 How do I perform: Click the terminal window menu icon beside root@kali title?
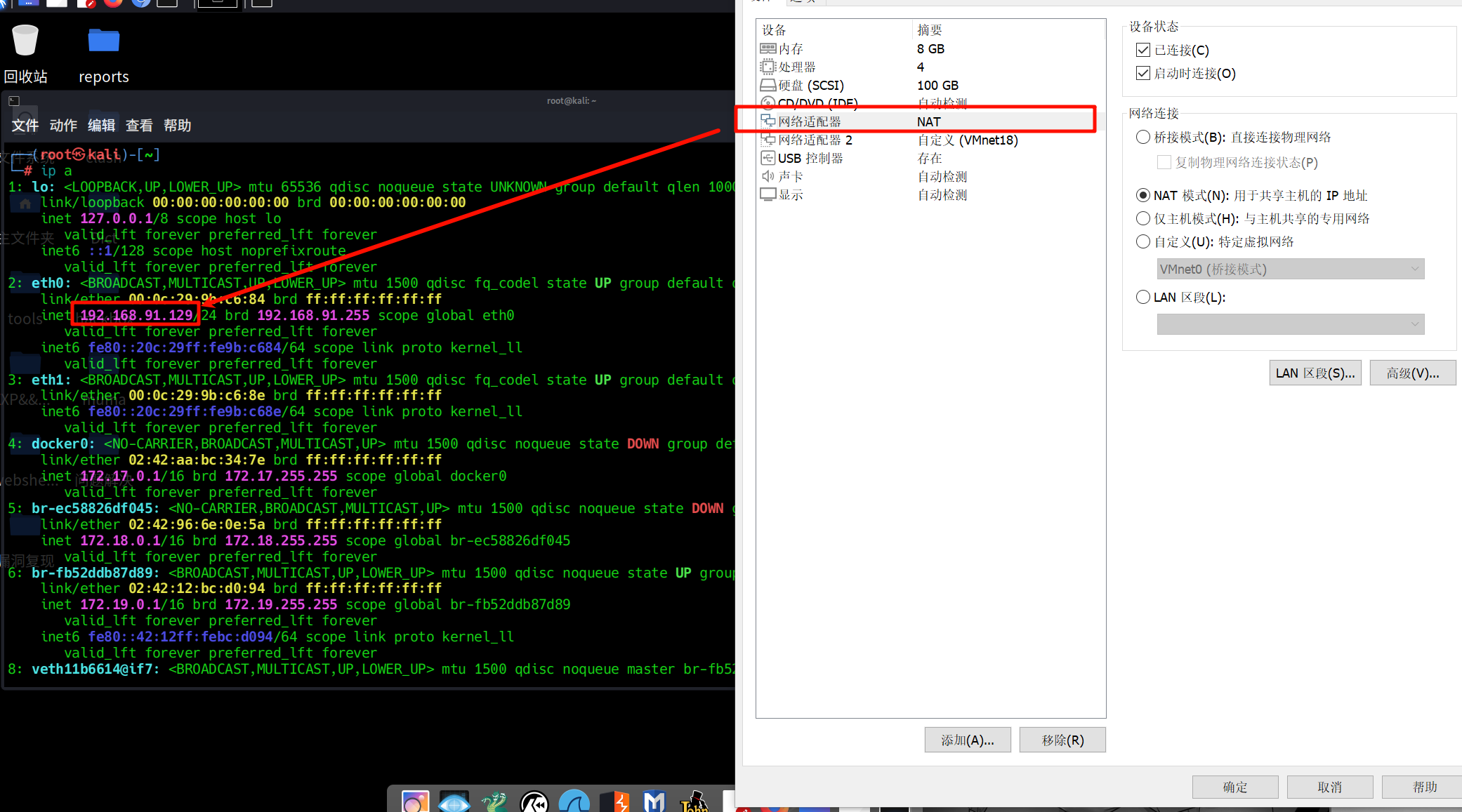click(13, 101)
